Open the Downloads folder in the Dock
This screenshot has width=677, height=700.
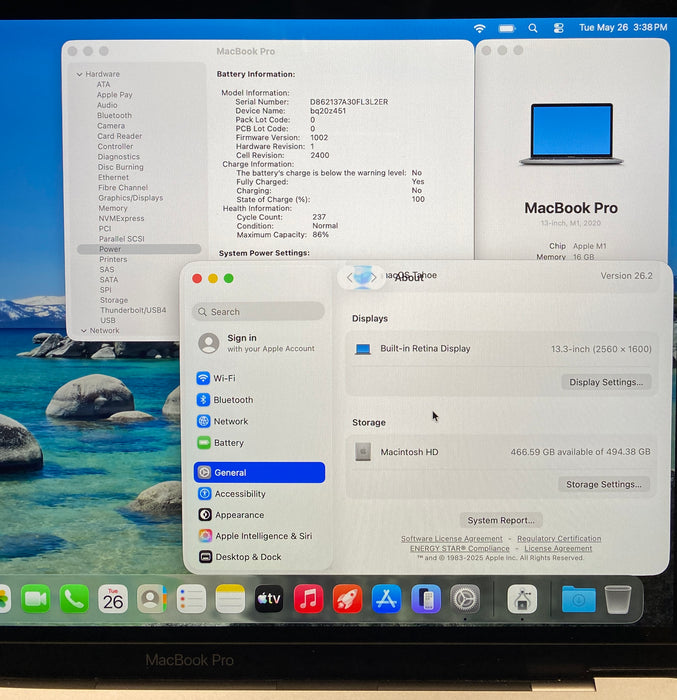coord(579,599)
